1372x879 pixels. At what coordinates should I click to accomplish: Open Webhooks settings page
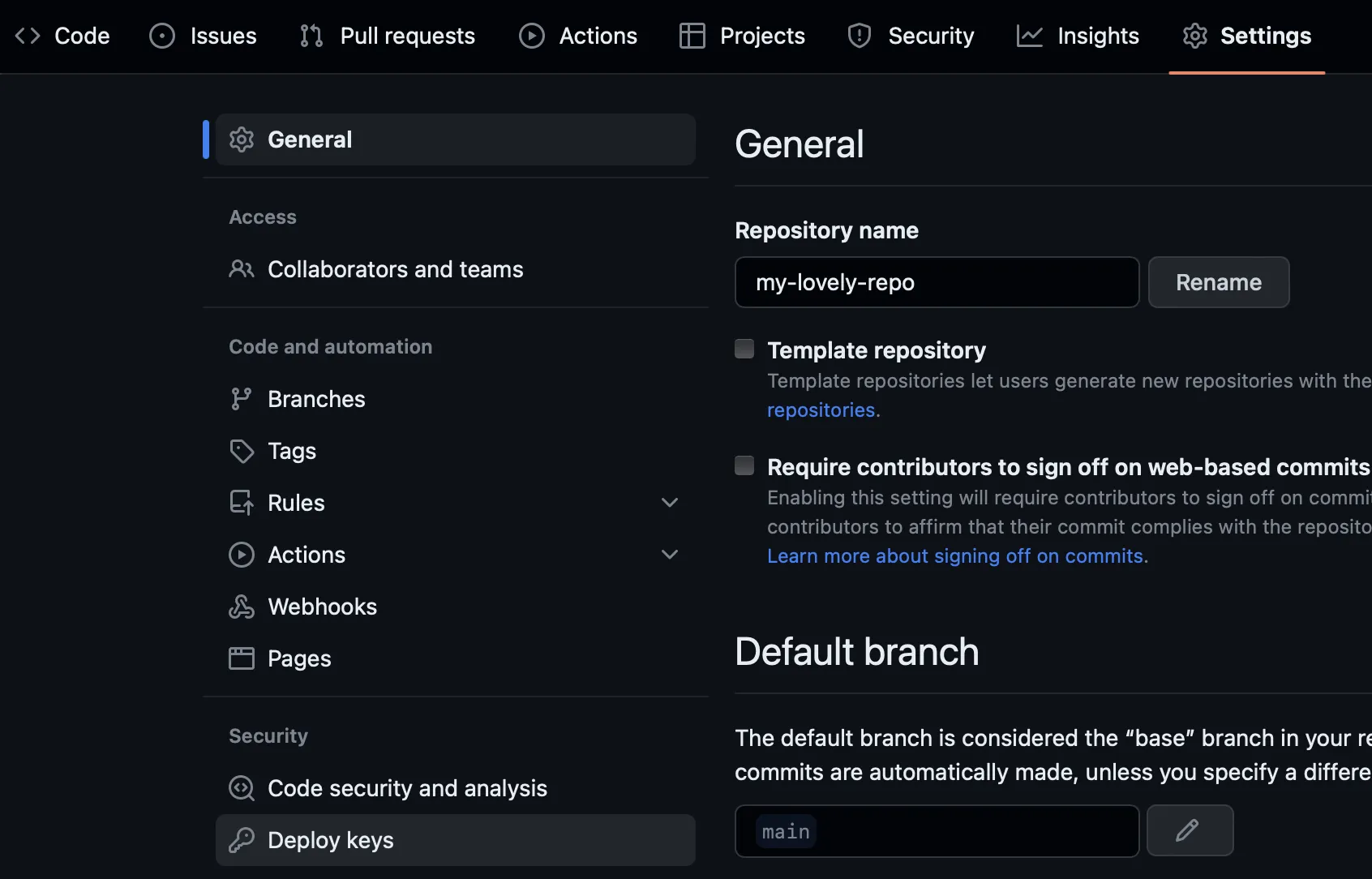coord(456,607)
